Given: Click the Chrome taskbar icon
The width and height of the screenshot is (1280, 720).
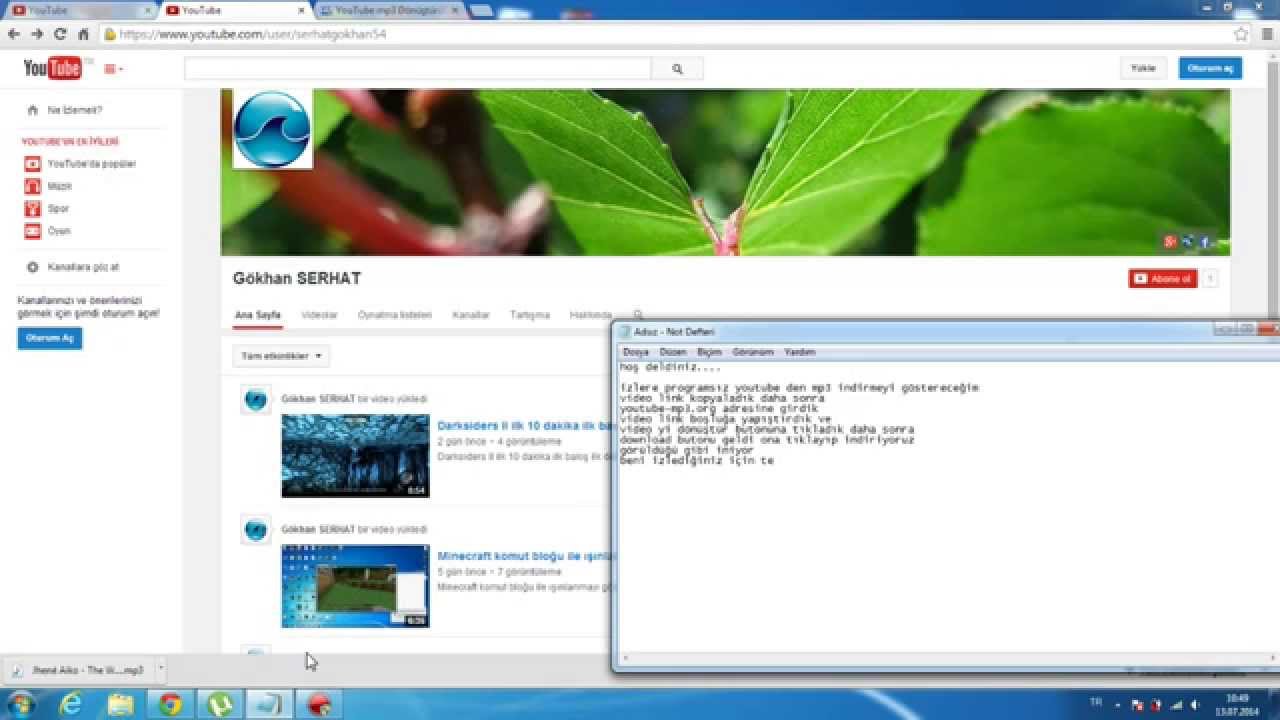Looking at the screenshot, I should [170, 704].
